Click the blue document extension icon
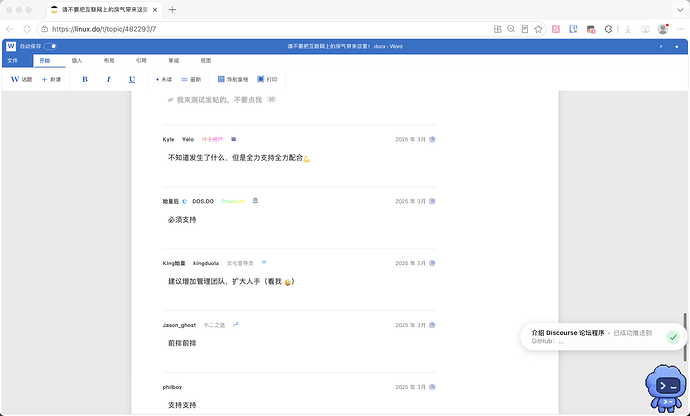Image resolution: width=690 pixels, height=416 pixels. click(573, 29)
